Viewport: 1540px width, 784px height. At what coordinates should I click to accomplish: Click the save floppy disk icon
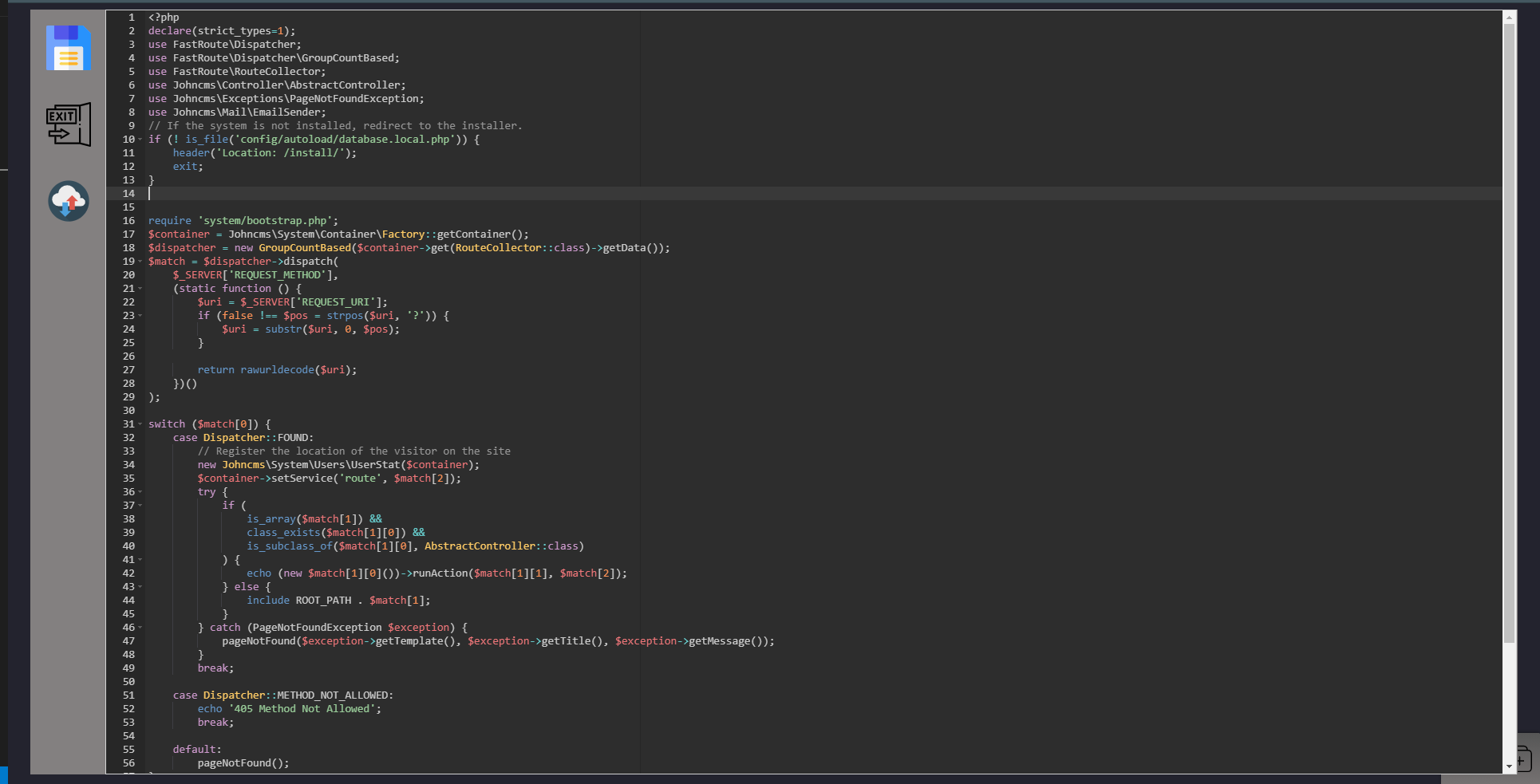point(68,48)
